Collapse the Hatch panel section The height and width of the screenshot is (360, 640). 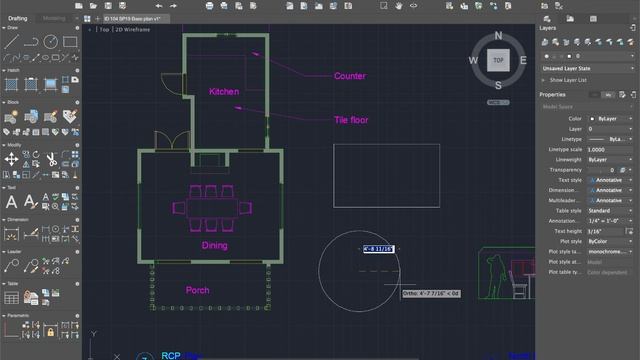[x=4, y=70]
